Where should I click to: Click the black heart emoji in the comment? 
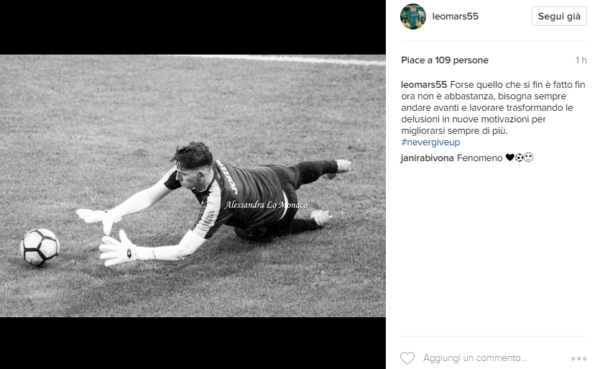510,157
